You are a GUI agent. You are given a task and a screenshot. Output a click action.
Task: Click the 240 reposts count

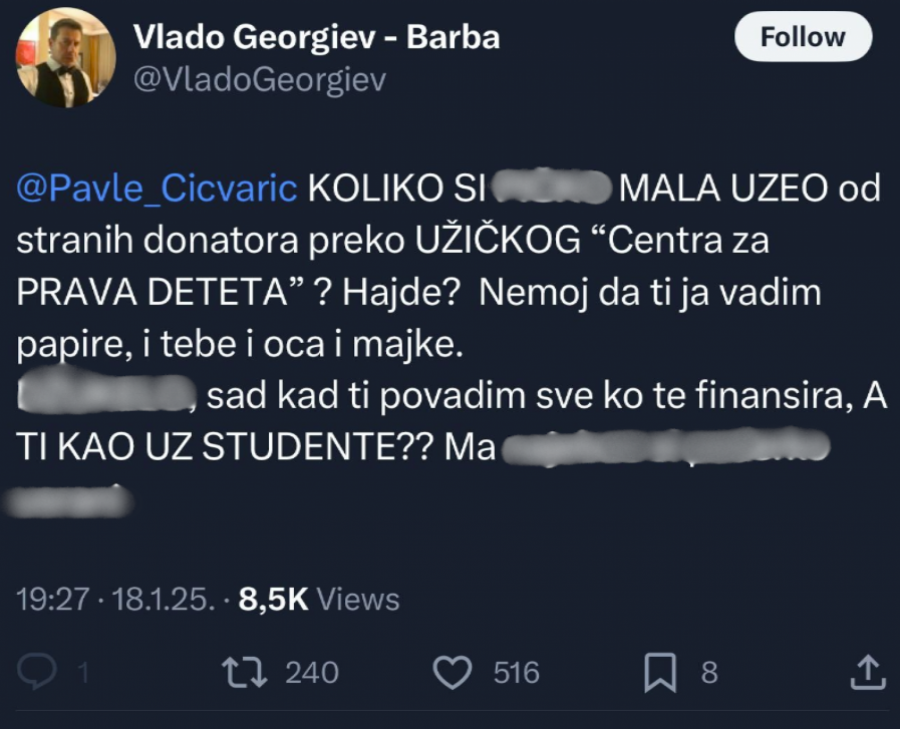pyautogui.click(x=312, y=673)
